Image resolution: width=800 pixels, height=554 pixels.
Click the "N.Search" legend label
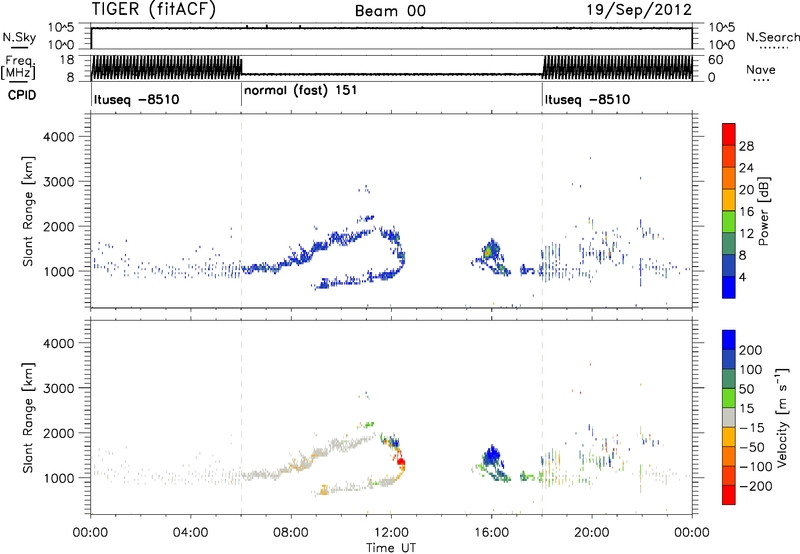coord(773,37)
